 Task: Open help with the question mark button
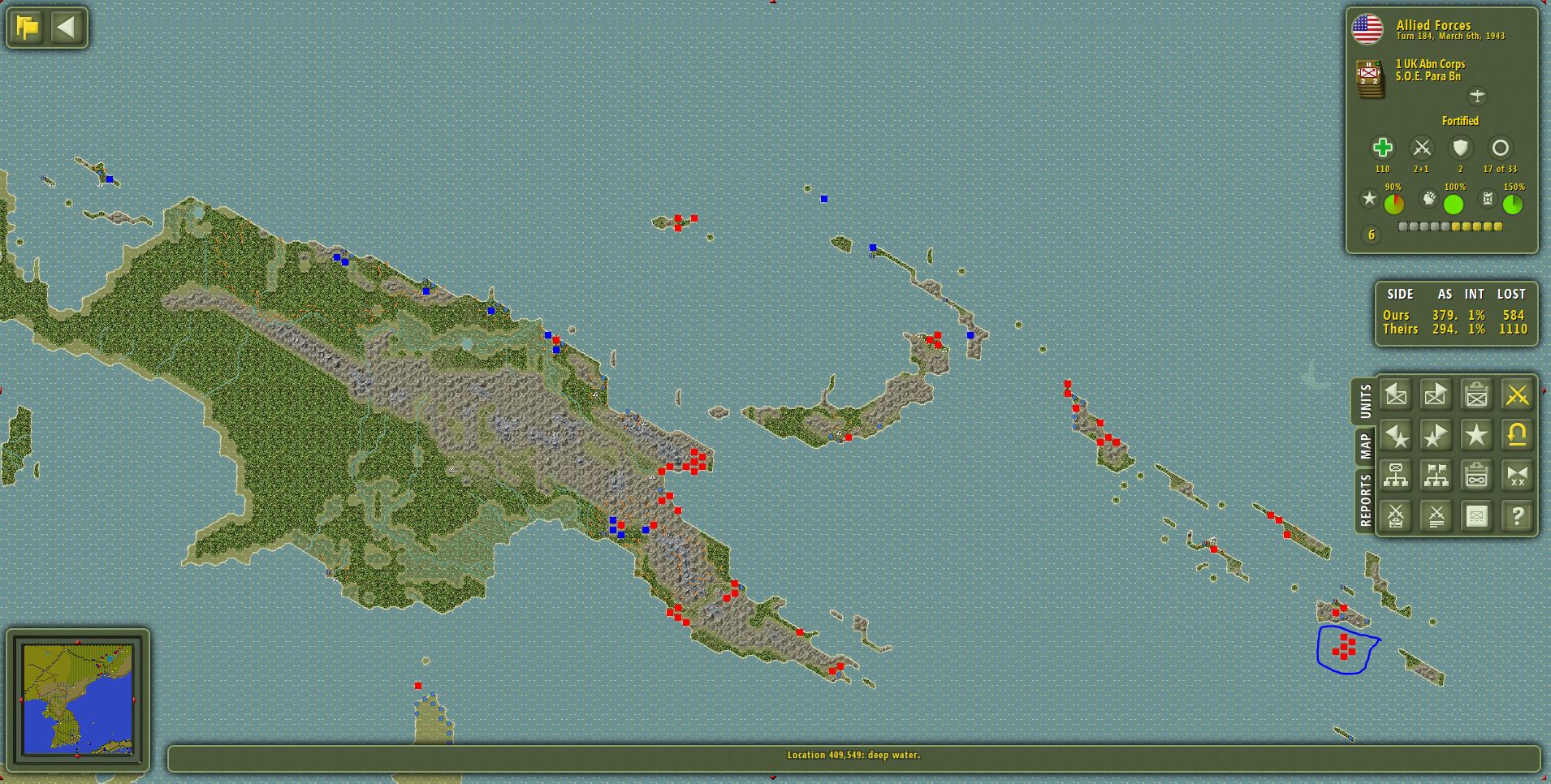(1517, 515)
